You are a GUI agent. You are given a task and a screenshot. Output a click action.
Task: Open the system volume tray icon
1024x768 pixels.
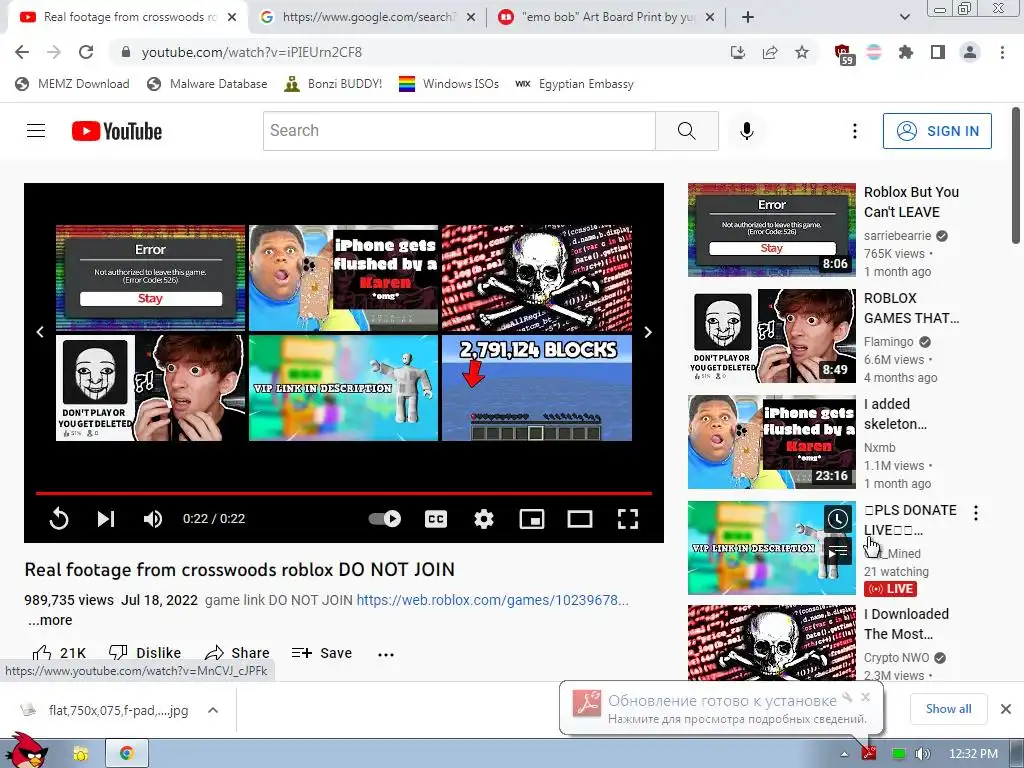[x=922, y=754]
